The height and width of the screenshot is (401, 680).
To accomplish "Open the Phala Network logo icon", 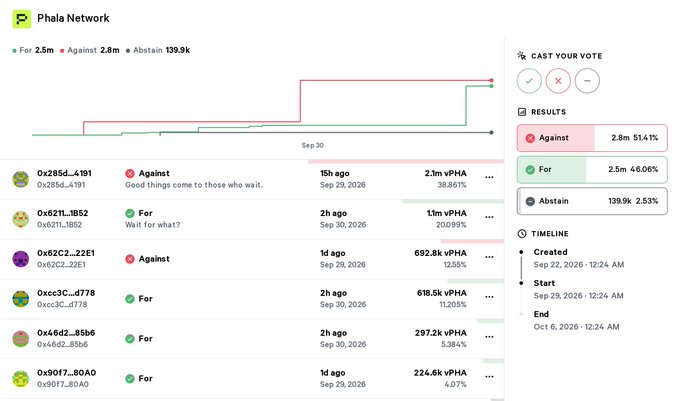I will tap(22, 19).
